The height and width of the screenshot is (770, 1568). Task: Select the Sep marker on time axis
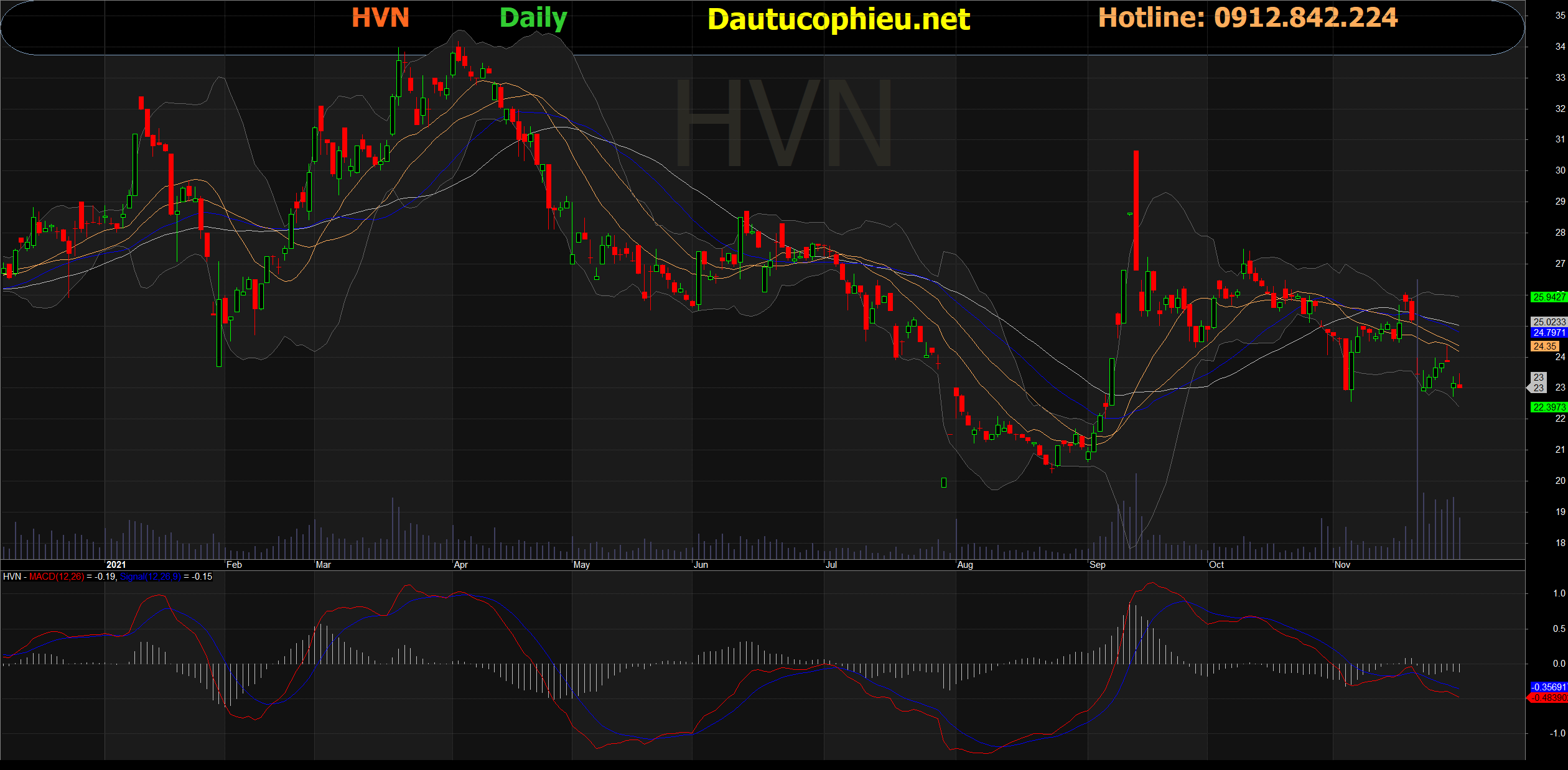(x=1097, y=565)
